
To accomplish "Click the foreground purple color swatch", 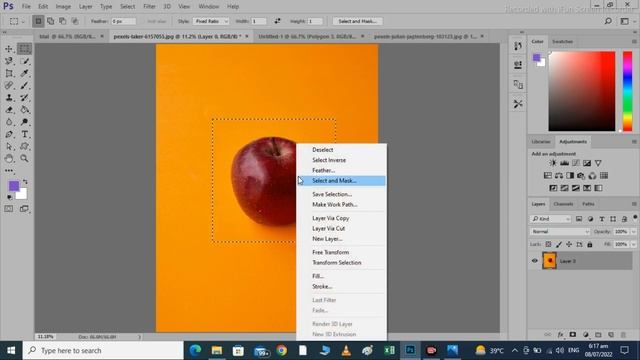I will pyautogui.click(x=14, y=186).
